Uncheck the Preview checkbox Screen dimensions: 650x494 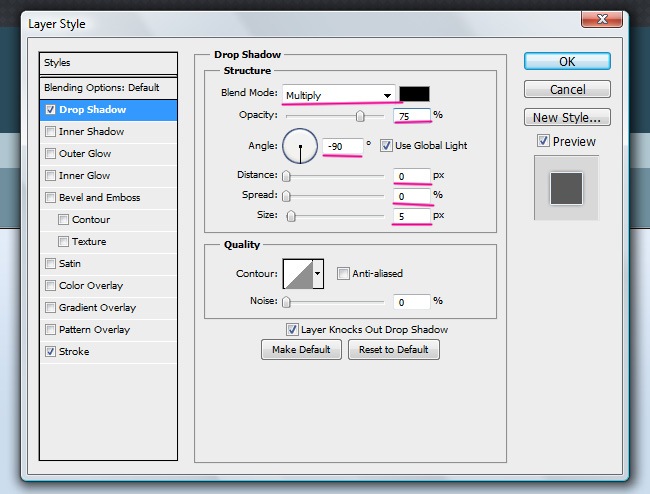point(543,141)
